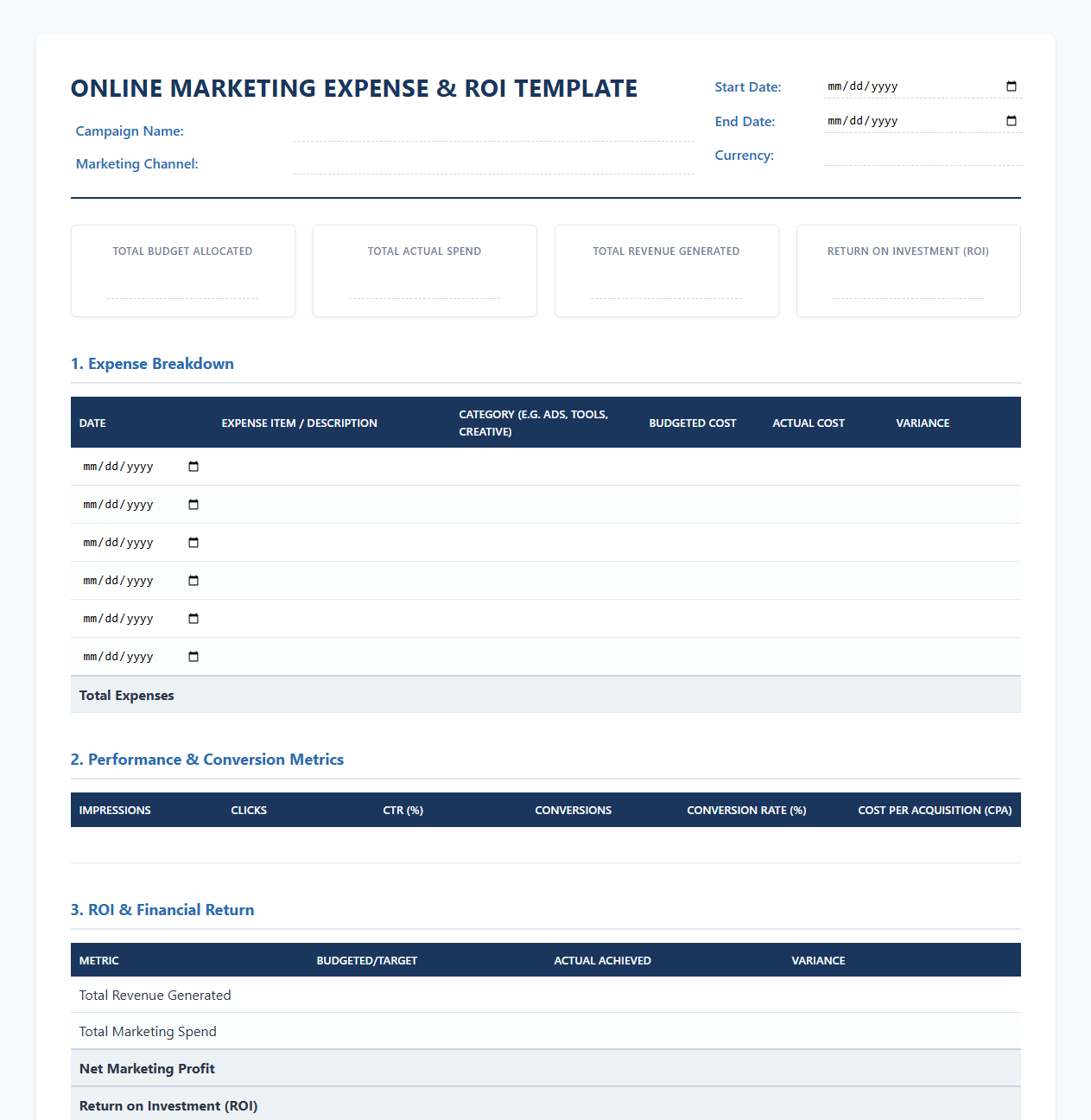Select the 'Return on Investment (ROI)' table row label
Screen dimensions: 1091x1120
[x=168, y=1106]
